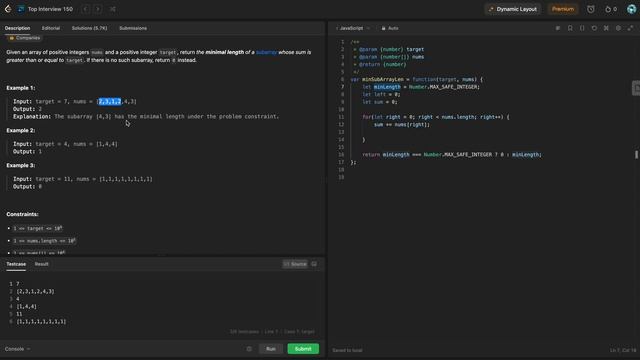Click the keyboard shortcuts icon in editor
This screenshot has width=640, height=360.
pyautogui.click(x=606, y=28)
